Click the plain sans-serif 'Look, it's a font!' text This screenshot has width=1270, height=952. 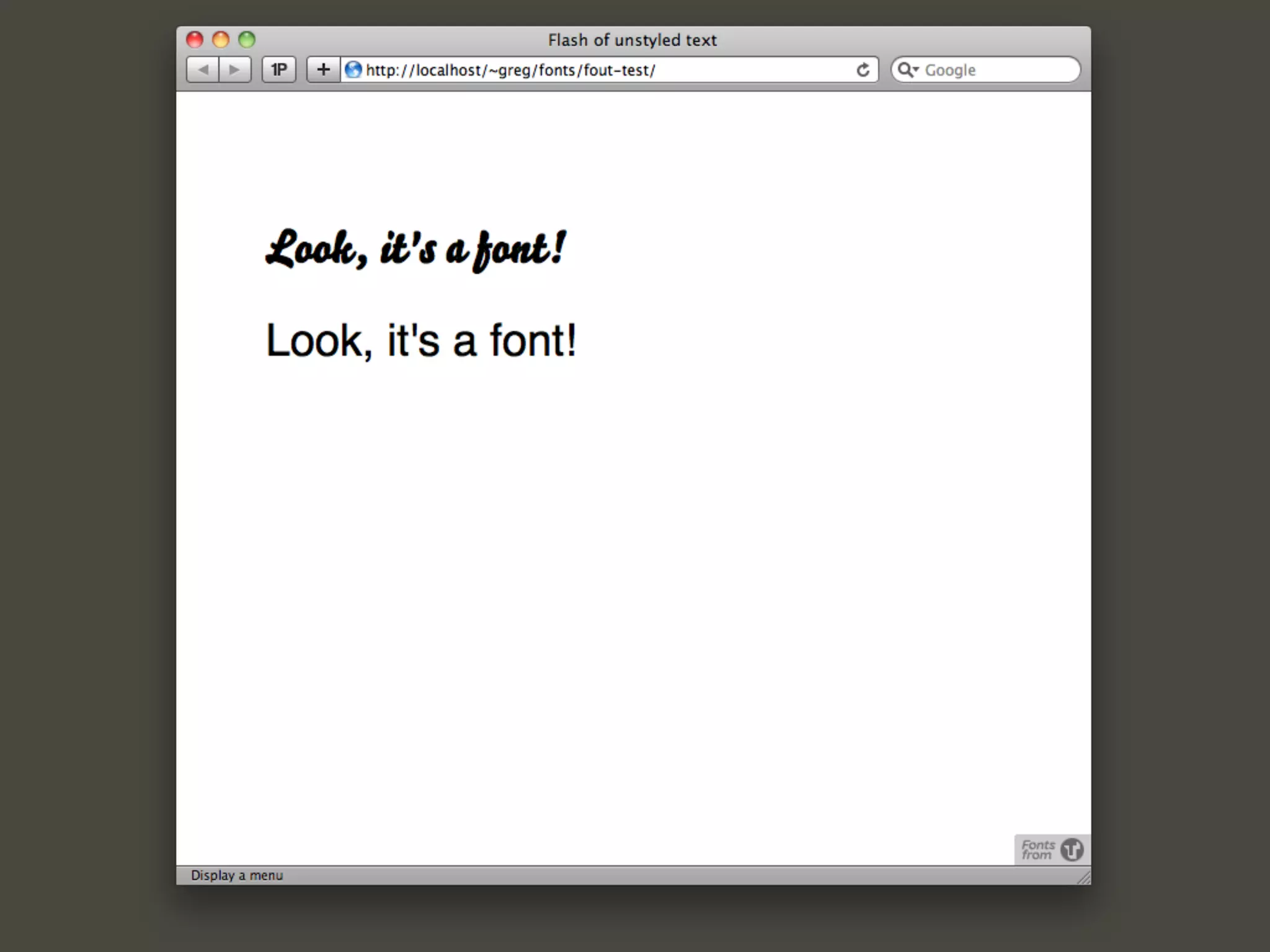coord(421,340)
